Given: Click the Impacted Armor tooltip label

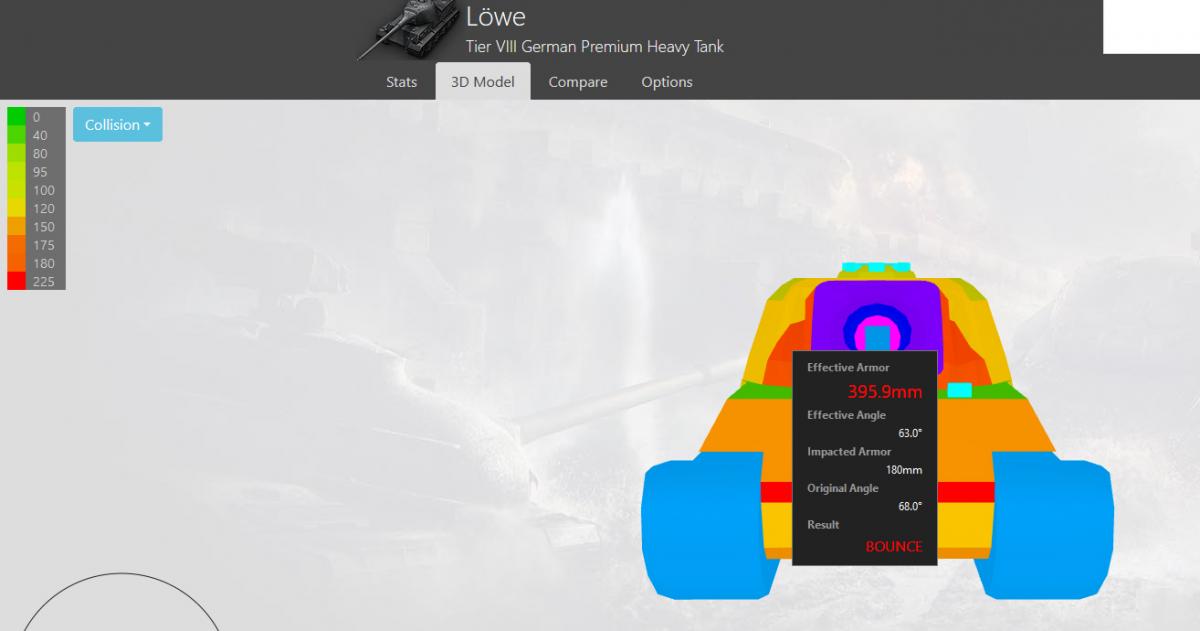Looking at the screenshot, I should click(850, 452).
